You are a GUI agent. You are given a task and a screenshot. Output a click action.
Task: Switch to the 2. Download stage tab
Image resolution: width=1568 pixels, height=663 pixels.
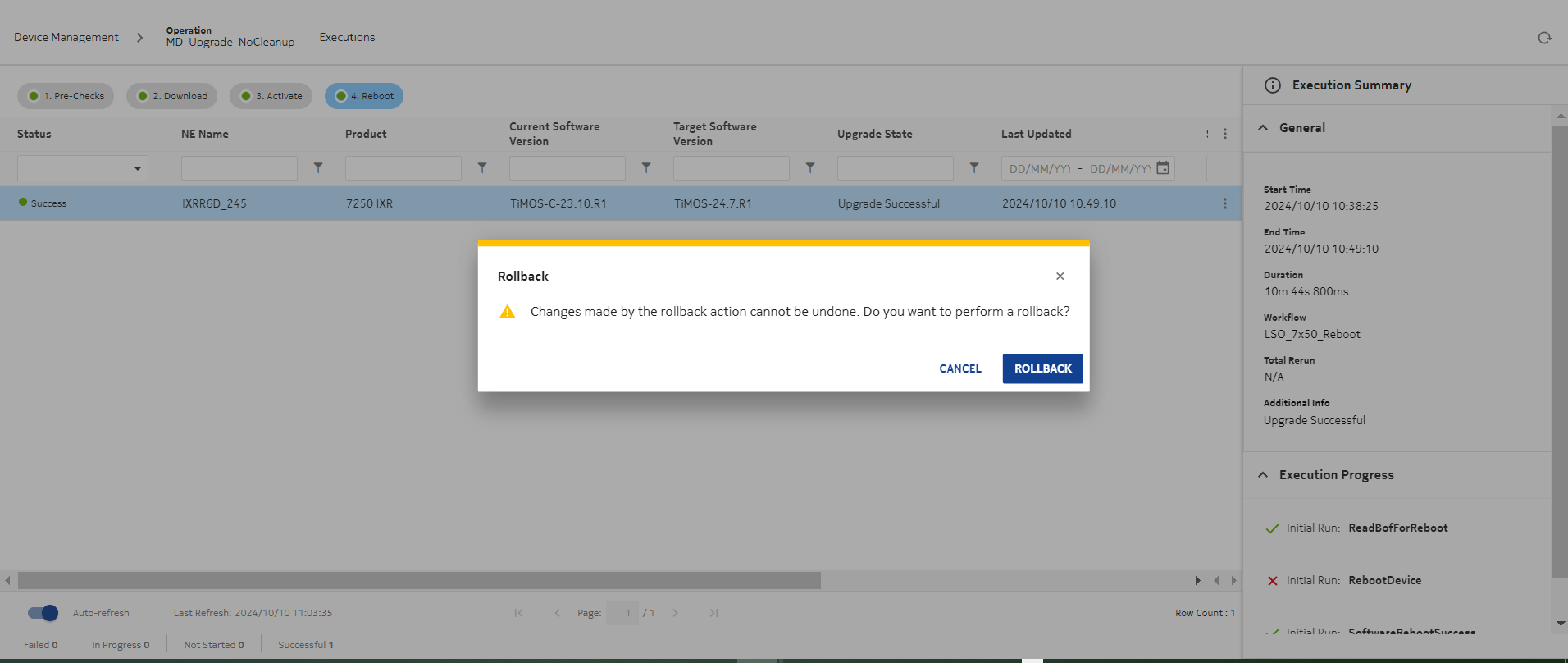click(172, 96)
